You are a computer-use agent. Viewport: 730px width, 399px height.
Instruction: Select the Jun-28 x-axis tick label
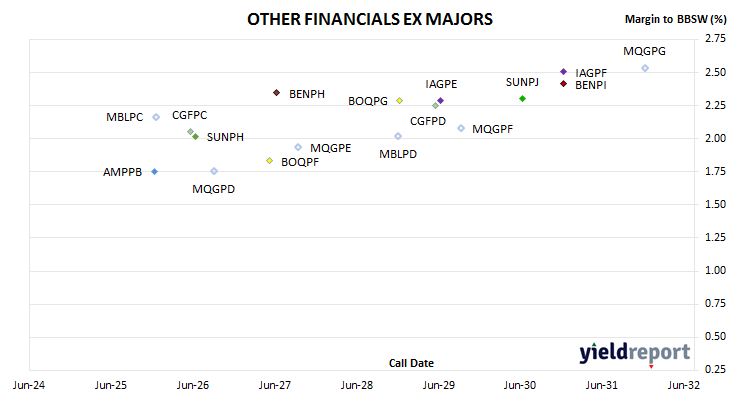tap(357, 385)
